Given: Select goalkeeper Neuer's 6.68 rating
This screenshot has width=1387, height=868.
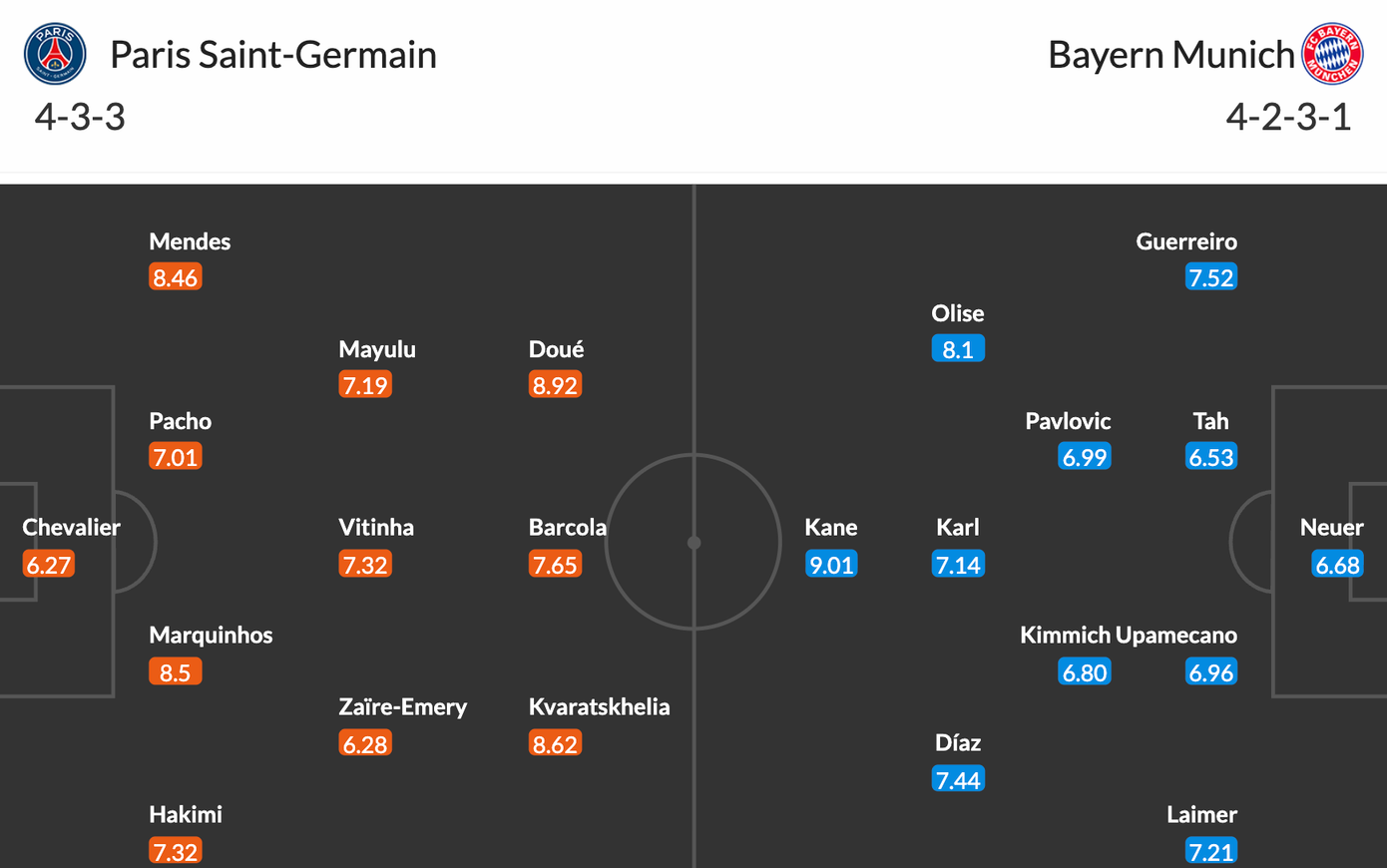Looking at the screenshot, I should pos(1337,565).
